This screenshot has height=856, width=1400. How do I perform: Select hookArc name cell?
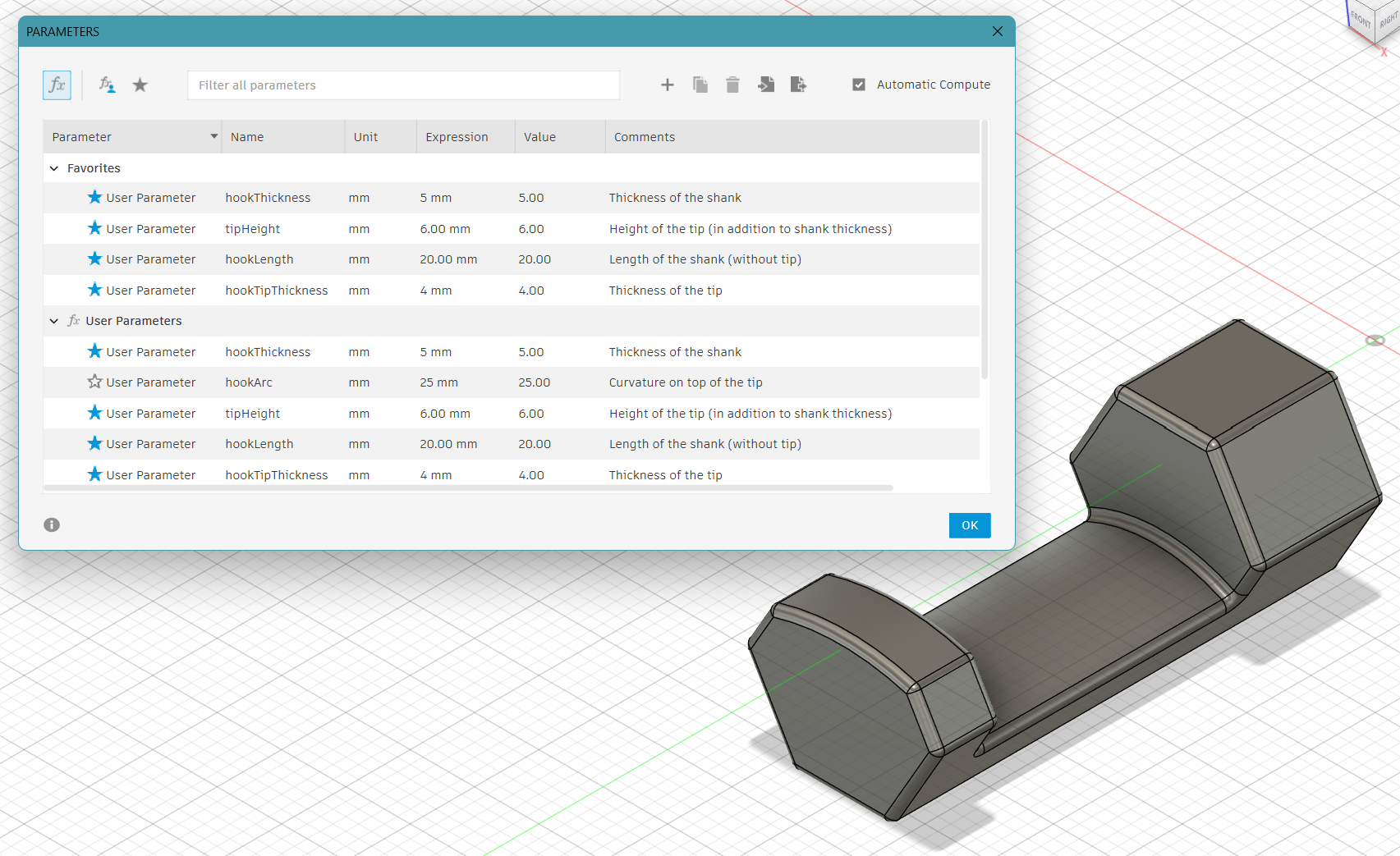coord(249,382)
